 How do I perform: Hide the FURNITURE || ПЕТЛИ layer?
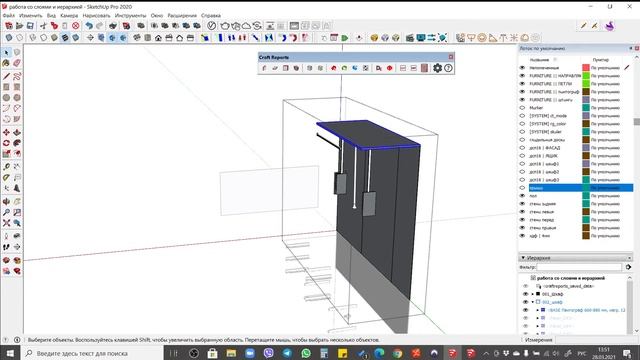pyautogui.click(x=522, y=84)
